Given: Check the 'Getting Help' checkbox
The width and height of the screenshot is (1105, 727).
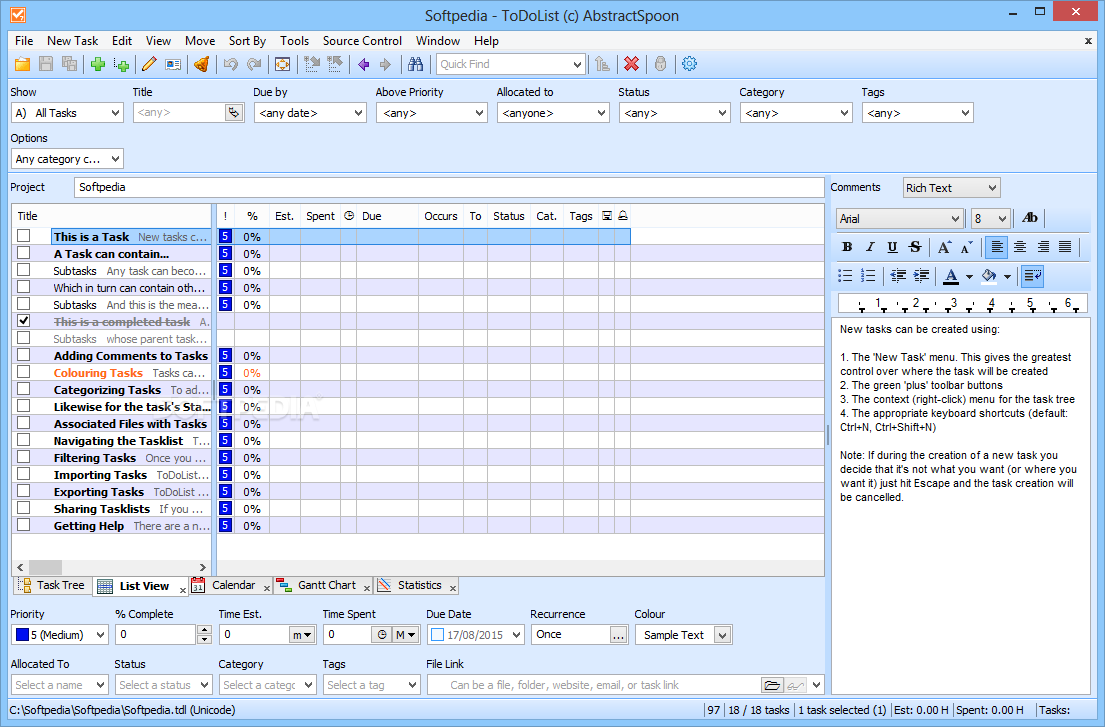Looking at the screenshot, I should [24, 525].
